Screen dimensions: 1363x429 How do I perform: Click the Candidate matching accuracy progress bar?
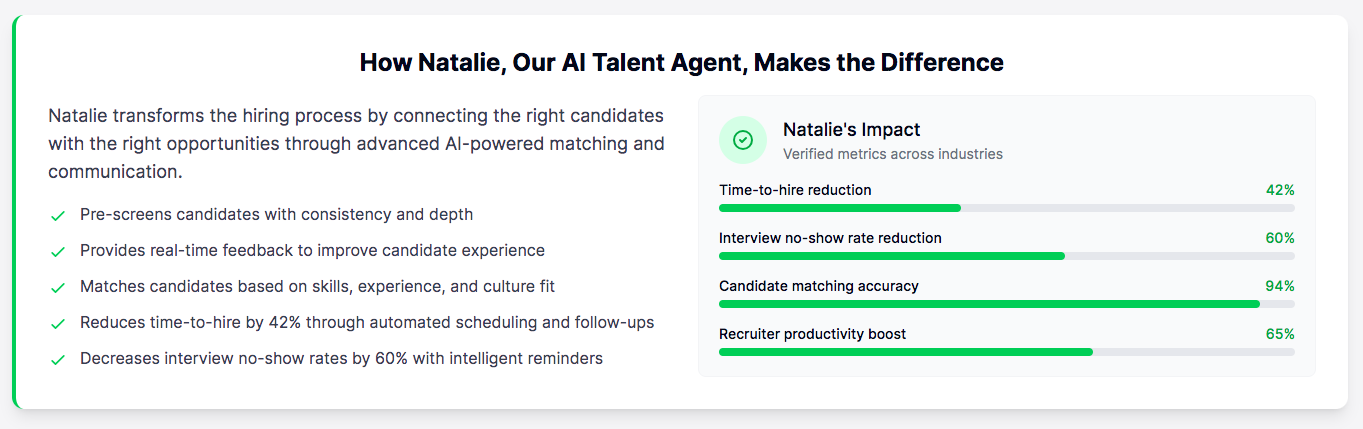coord(1007,304)
